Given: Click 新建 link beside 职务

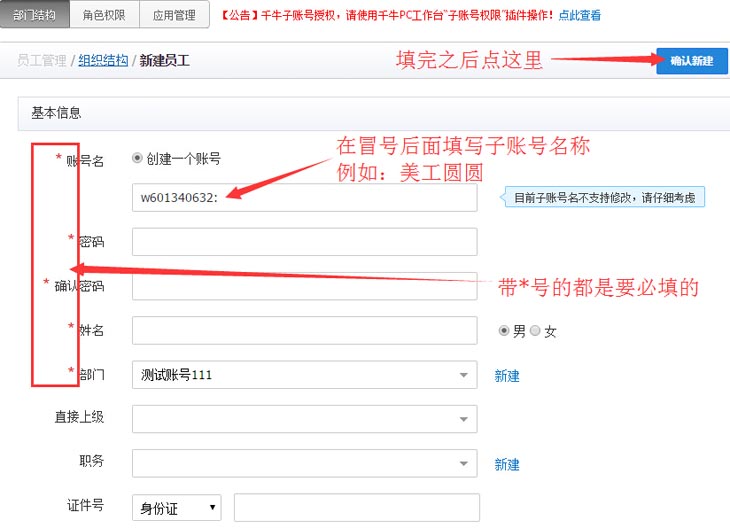Looking at the screenshot, I should (x=507, y=464).
